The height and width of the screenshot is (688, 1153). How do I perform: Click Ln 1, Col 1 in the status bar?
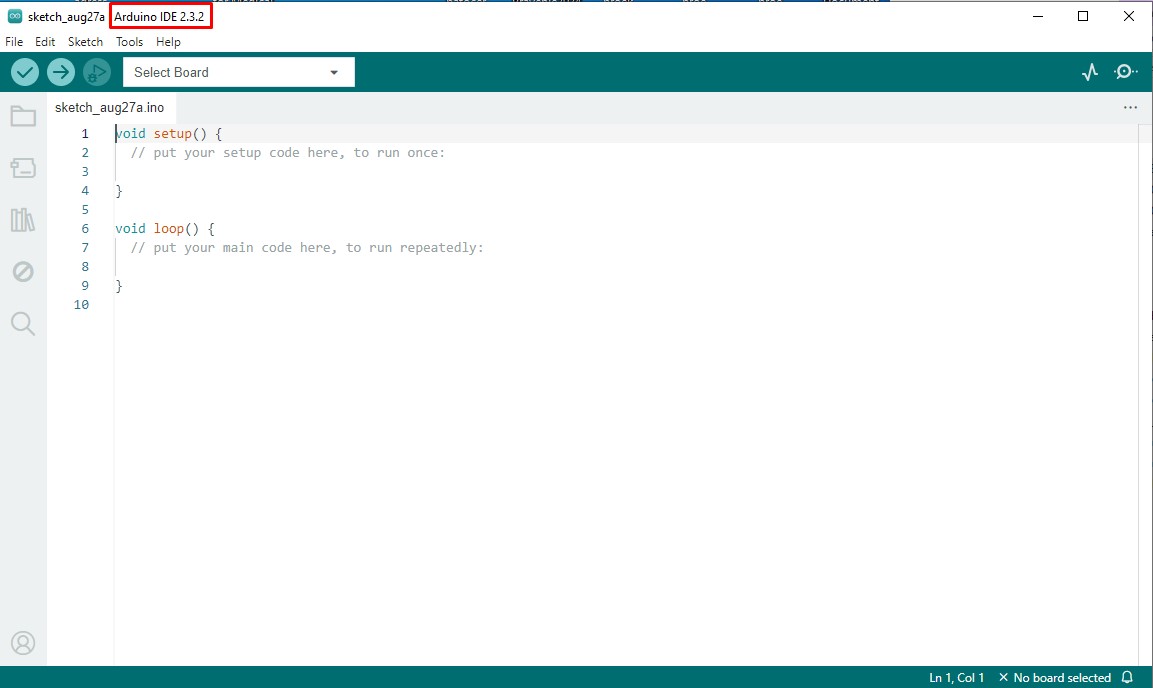(x=957, y=677)
